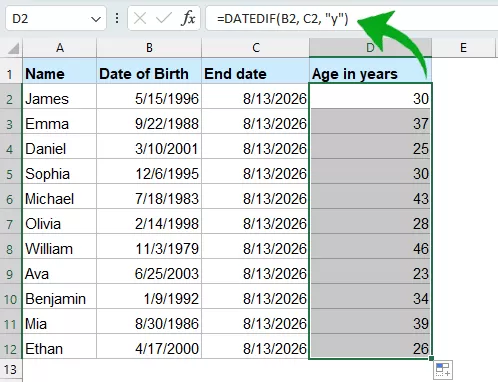
Task: Expand the Name Box dropdown arrow
Action: tap(96, 19)
